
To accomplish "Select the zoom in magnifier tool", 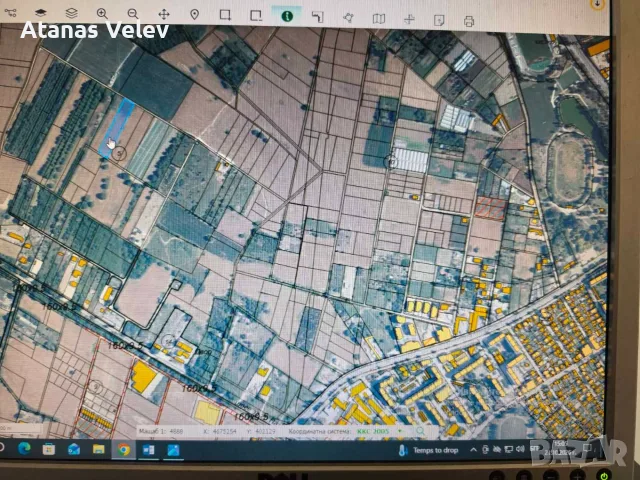I will pyautogui.click(x=102, y=14).
